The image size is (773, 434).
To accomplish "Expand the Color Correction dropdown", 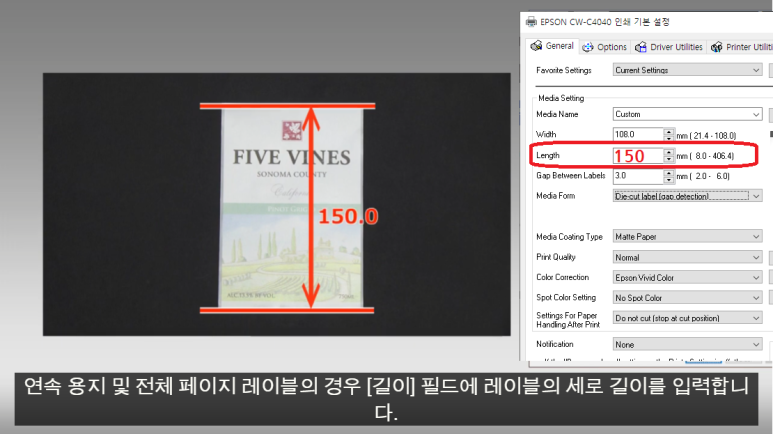I will (688, 278).
